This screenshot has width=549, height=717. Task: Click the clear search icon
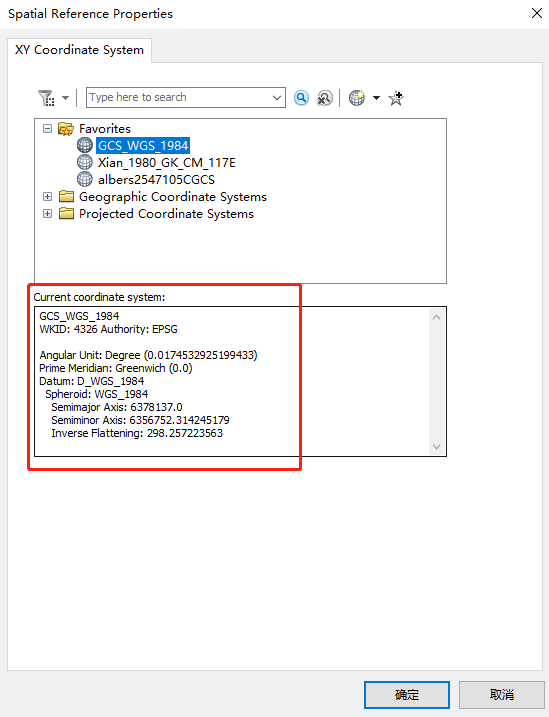[325, 98]
